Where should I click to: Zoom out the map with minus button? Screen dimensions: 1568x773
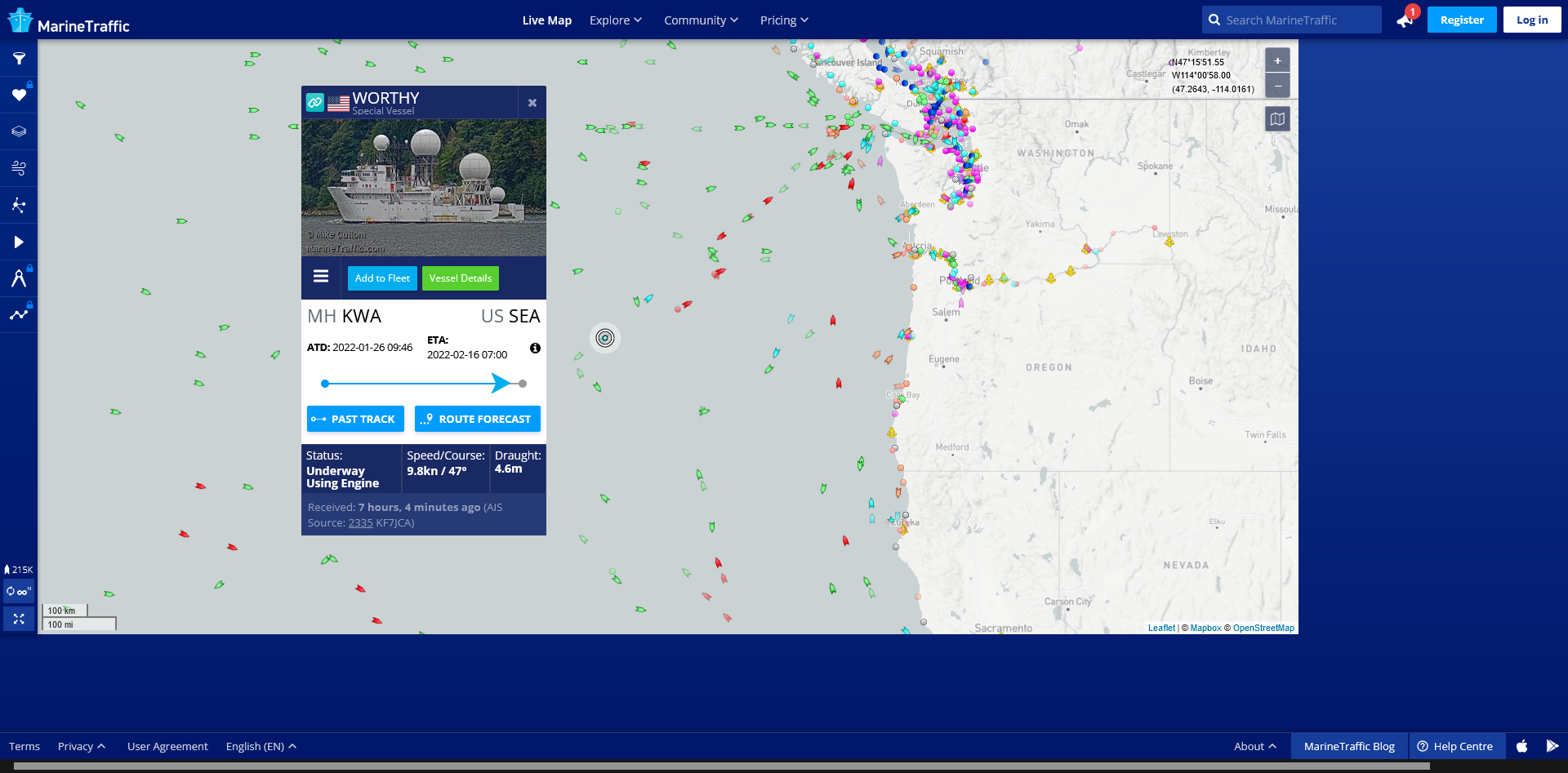click(1278, 86)
